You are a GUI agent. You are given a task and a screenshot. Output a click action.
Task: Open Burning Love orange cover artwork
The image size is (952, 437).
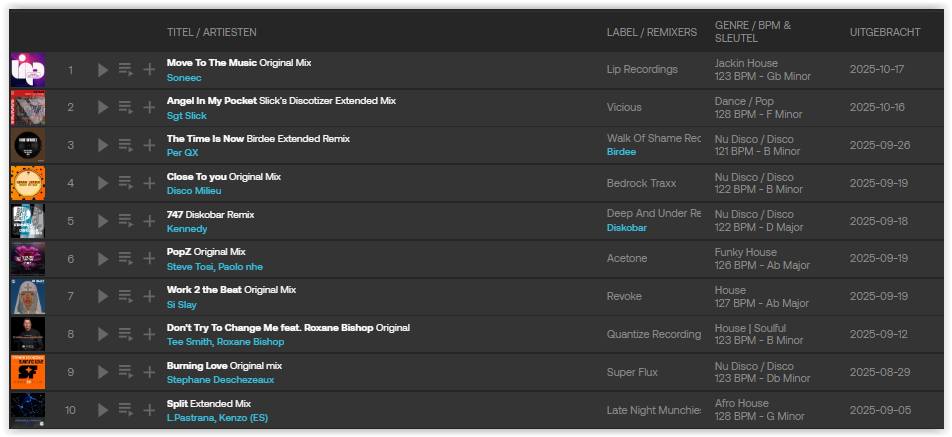tap(27, 373)
